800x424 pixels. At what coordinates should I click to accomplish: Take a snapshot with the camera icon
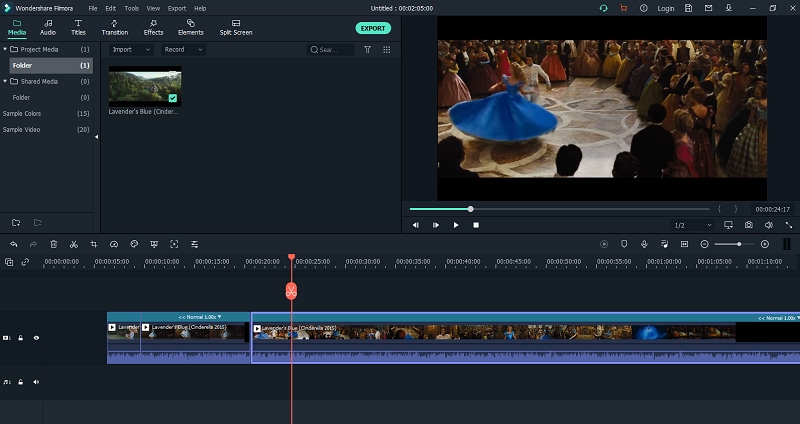click(748, 225)
